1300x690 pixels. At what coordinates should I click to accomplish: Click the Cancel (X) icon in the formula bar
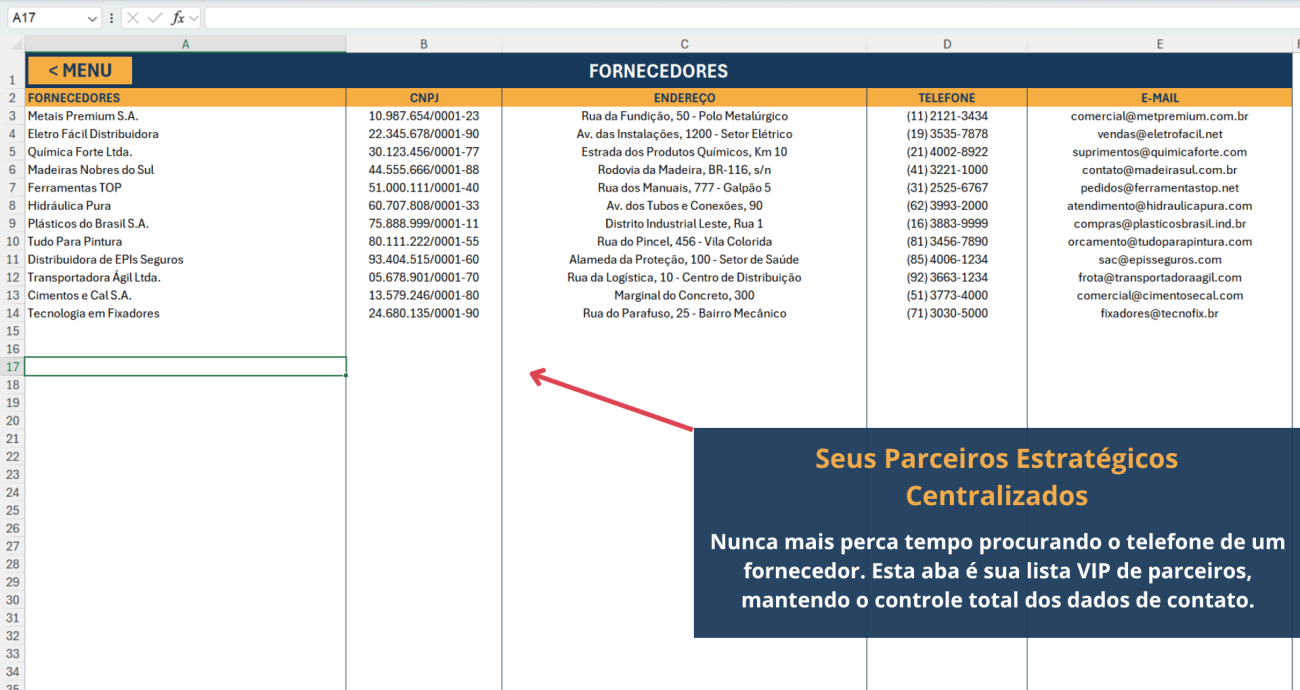click(x=133, y=17)
